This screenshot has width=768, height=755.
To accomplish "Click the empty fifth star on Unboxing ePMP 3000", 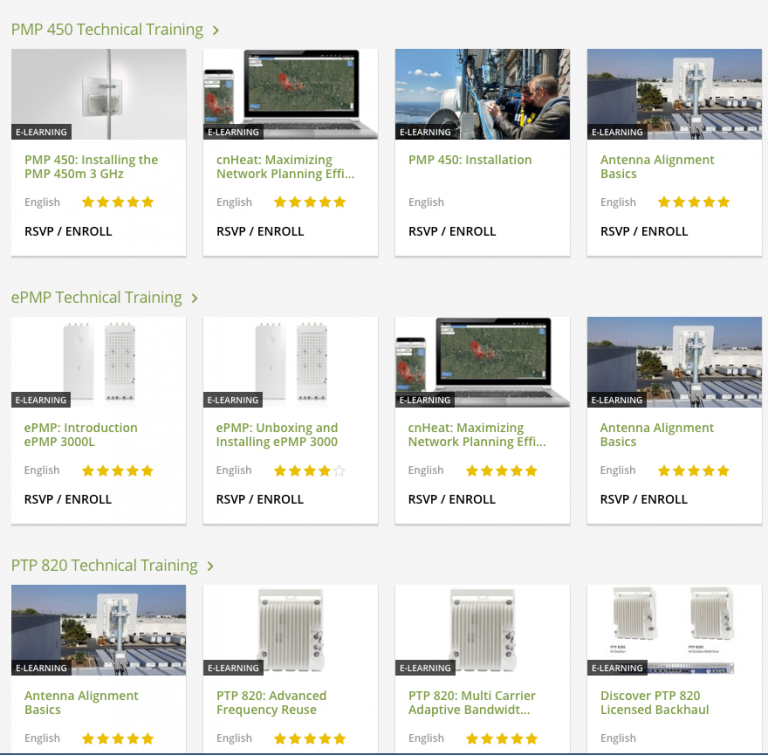I will 339,471.
